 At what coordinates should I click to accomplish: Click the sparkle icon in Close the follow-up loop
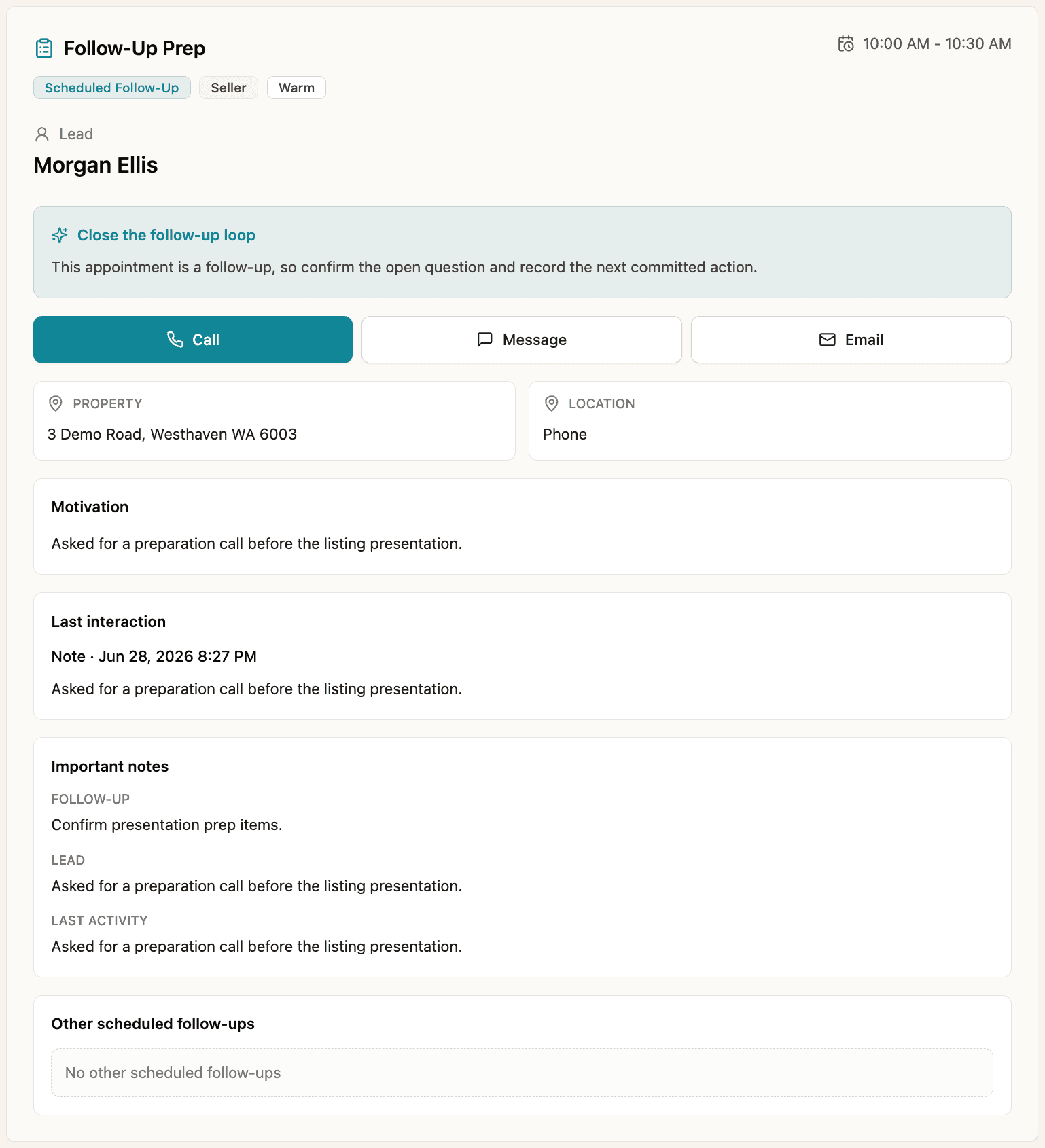click(60, 235)
